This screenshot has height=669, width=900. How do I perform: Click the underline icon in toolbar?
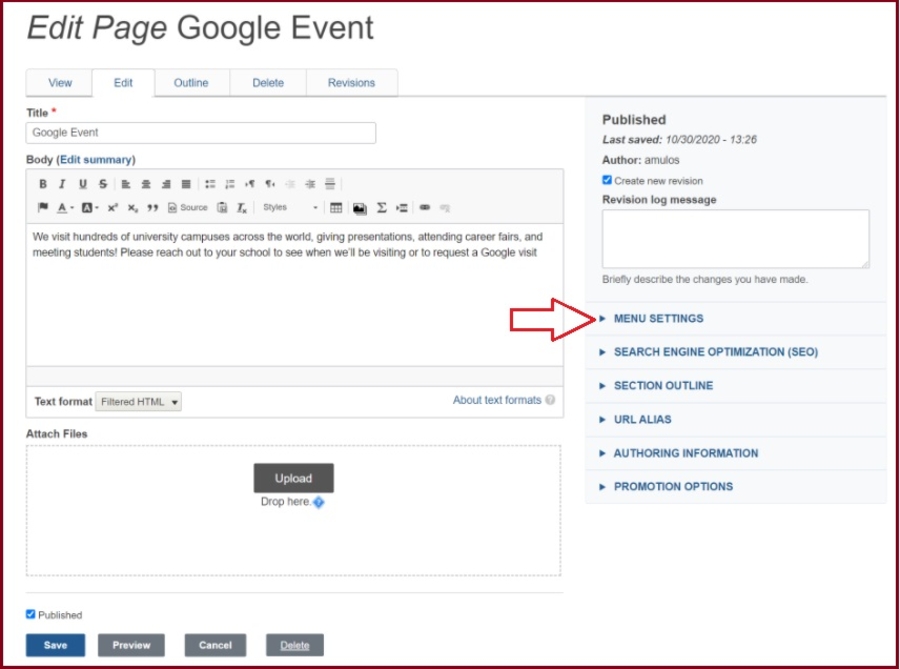[82, 184]
